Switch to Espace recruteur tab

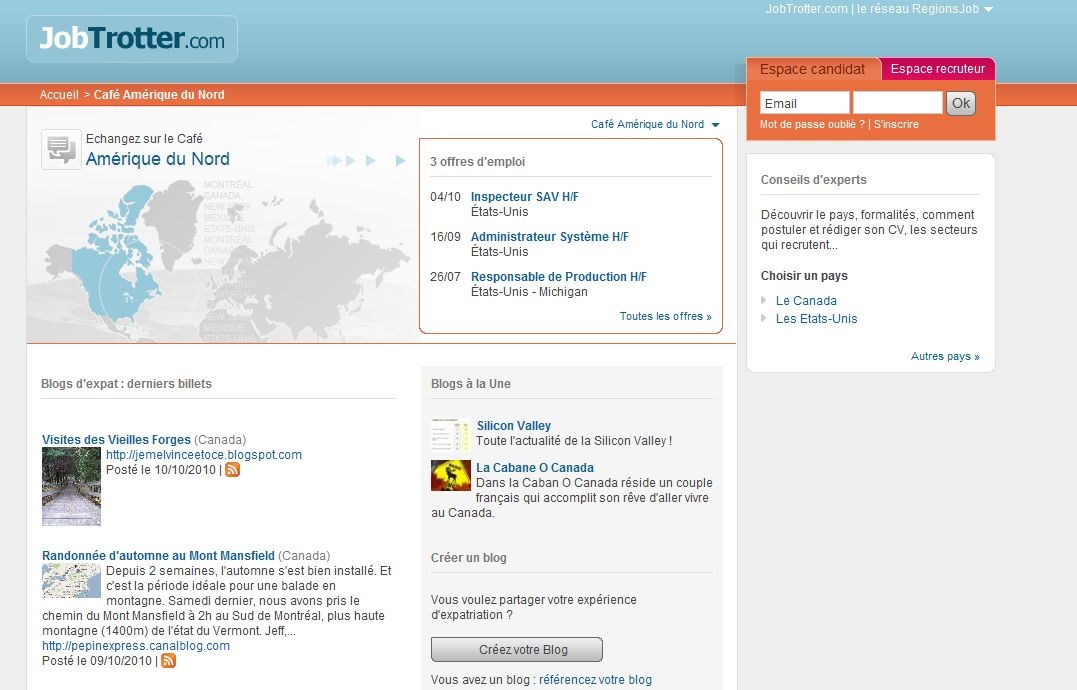(937, 69)
